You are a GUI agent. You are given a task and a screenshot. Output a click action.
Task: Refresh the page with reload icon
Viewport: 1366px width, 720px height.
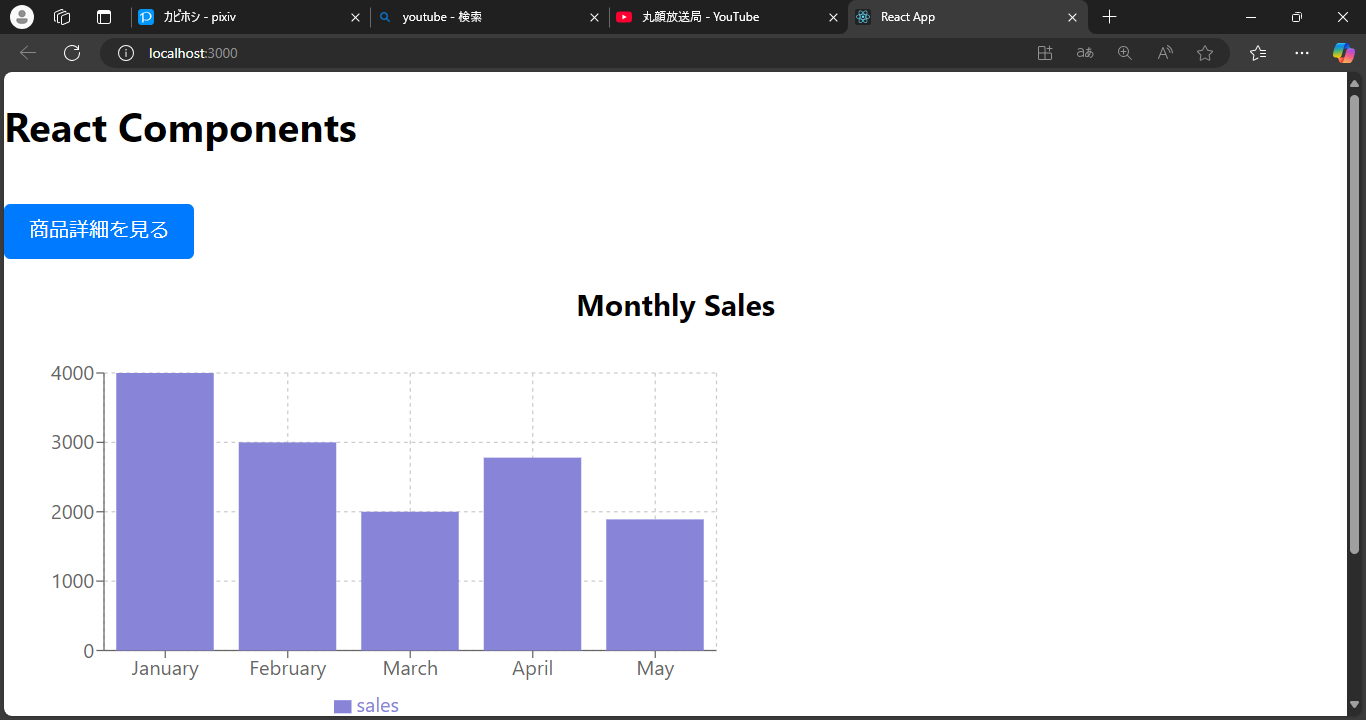point(72,53)
